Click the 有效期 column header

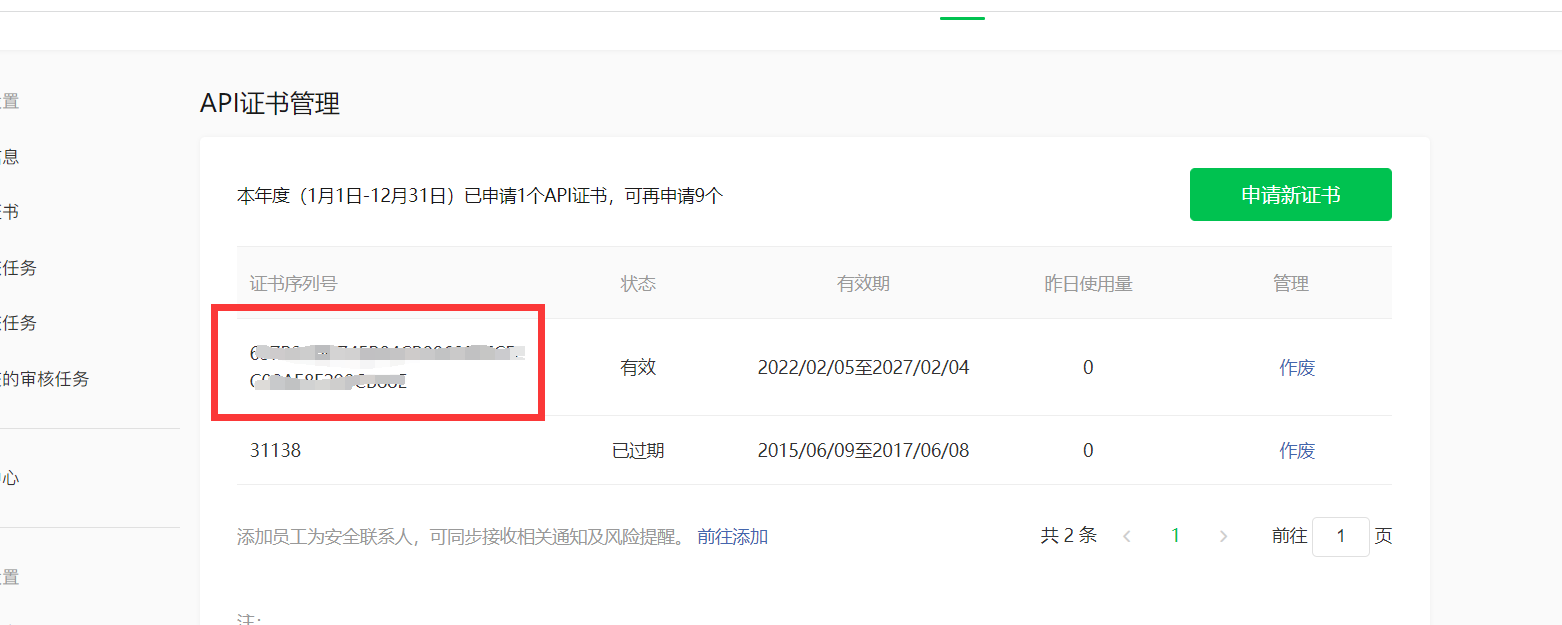863,283
